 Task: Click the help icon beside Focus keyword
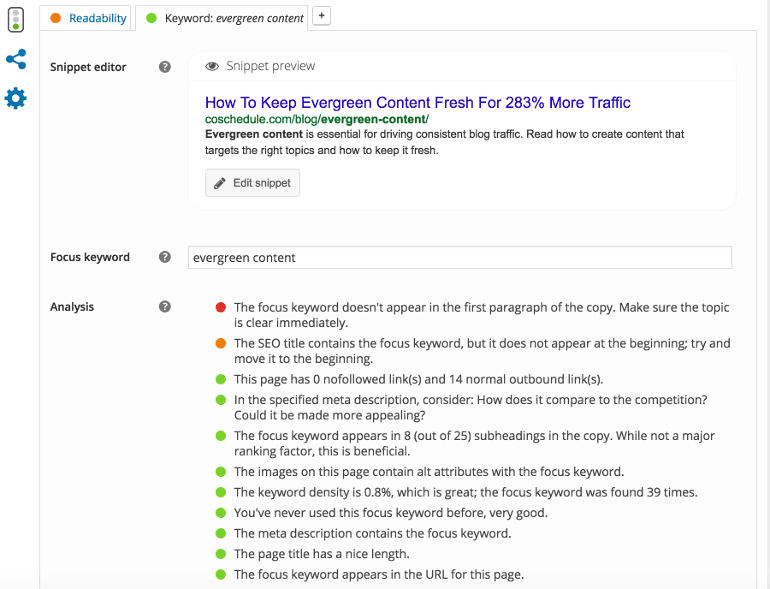[165, 257]
